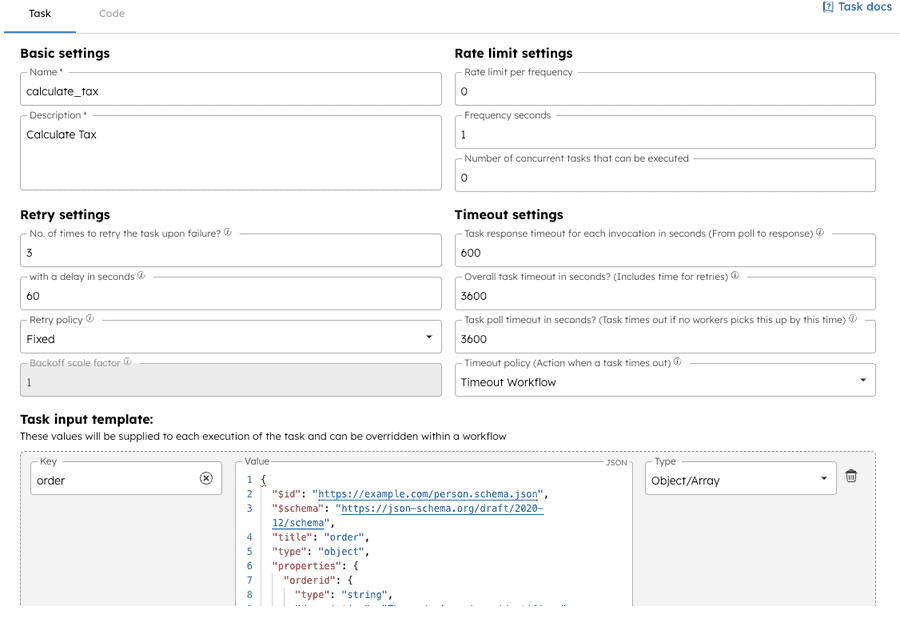The image size is (900, 623).
Task: Select the "type": "object" line in editor
Action: point(320,552)
